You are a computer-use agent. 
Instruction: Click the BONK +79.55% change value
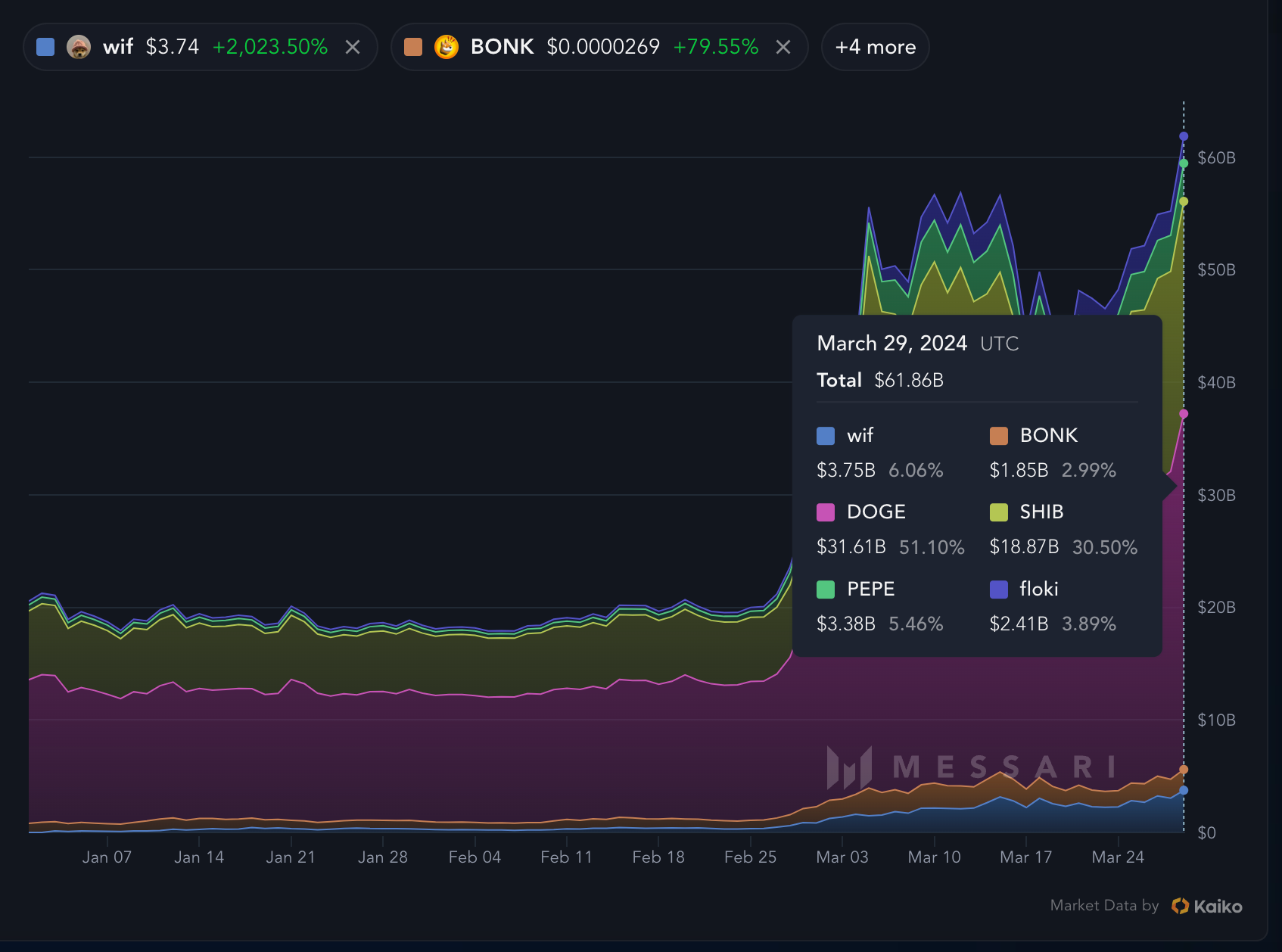coord(715,47)
